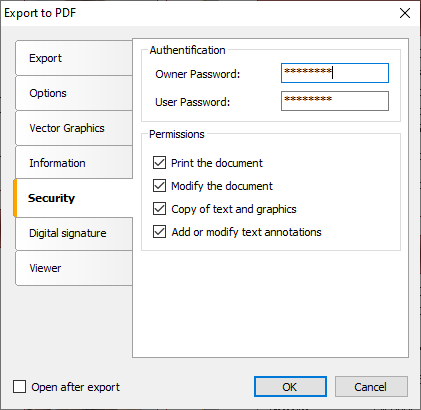Uncheck Add or modify text annotations

click(x=159, y=232)
